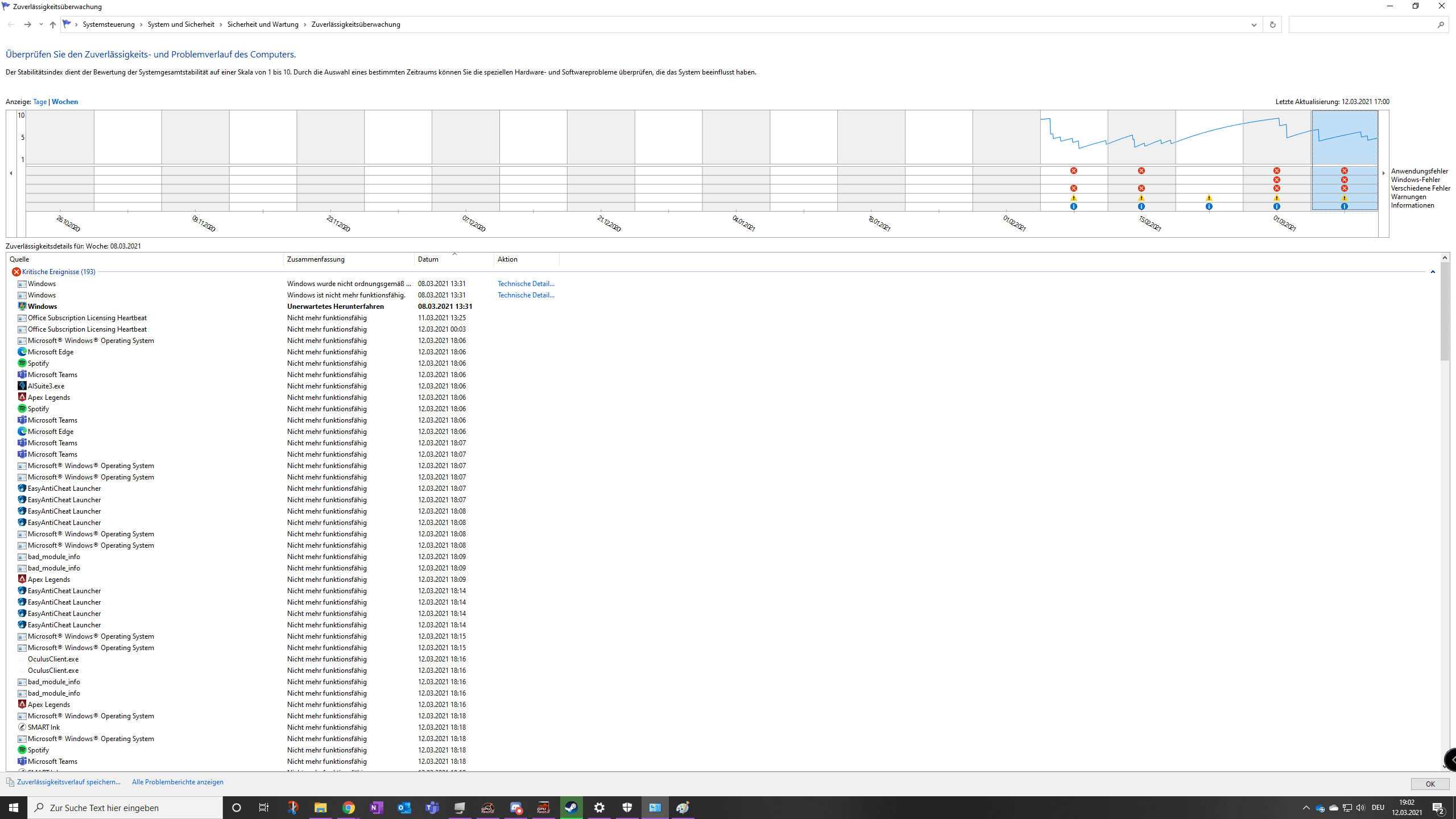Move the chart to later weeks with right arrow
The height and width of the screenshot is (819, 1456).
1383,173
